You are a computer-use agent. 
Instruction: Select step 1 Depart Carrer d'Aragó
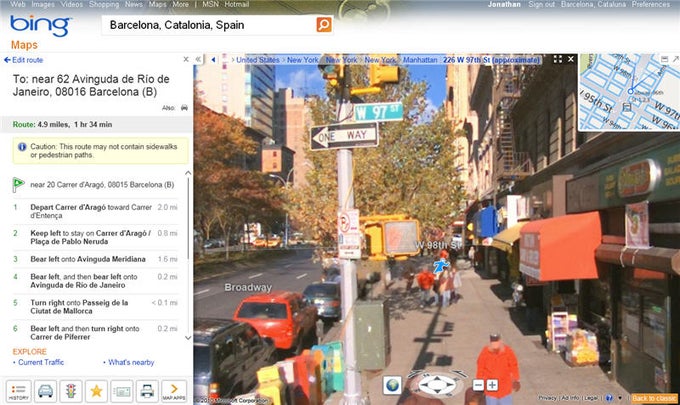pyautogui.click(x=95, y=211)
